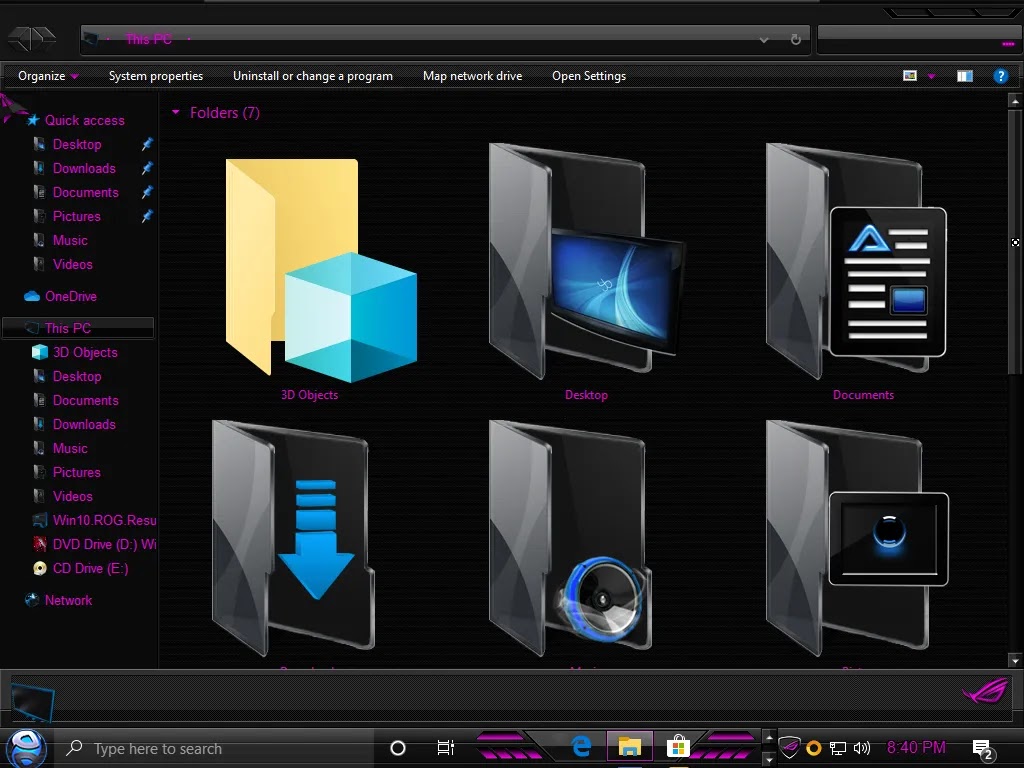Click pin icon next to Downloads
This screenshot has height=768, width=1024.
click(x=147, y=168)
